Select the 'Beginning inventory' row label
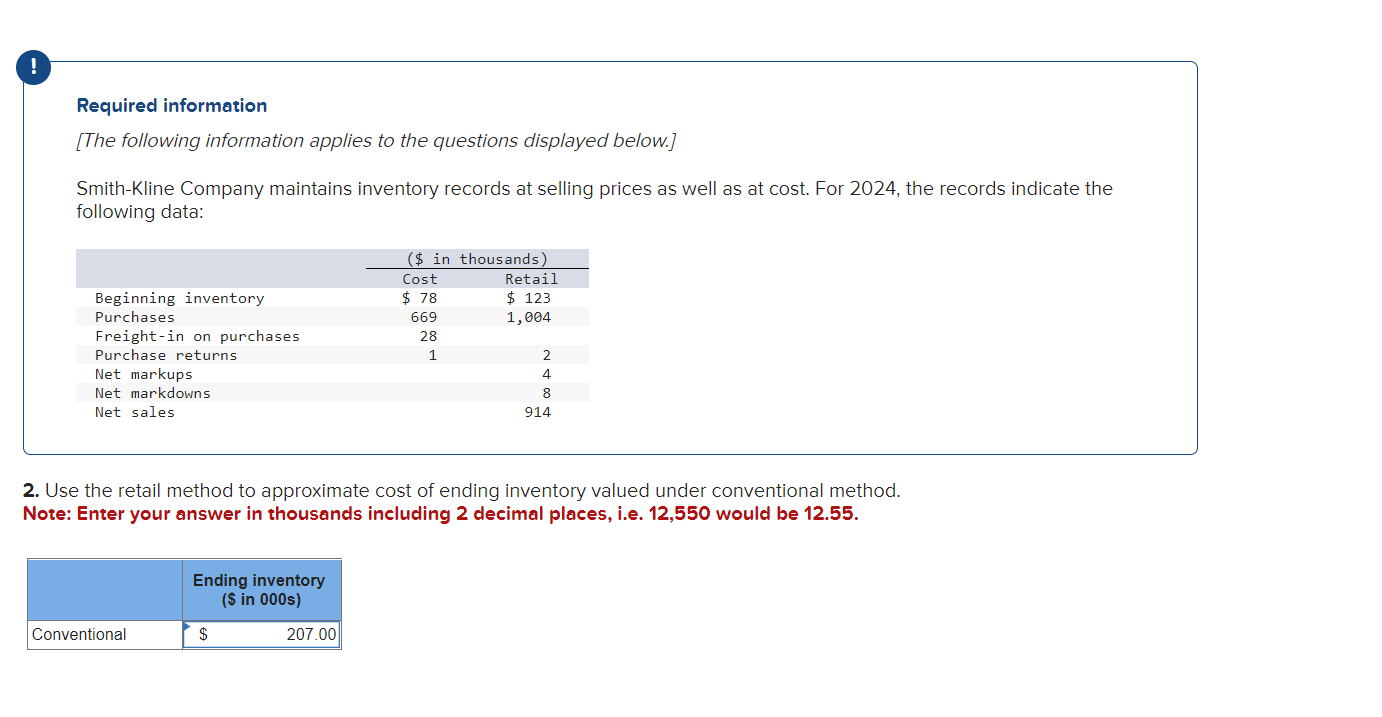The width and height of the screenshot is (1382, 717). pos(180,298)
